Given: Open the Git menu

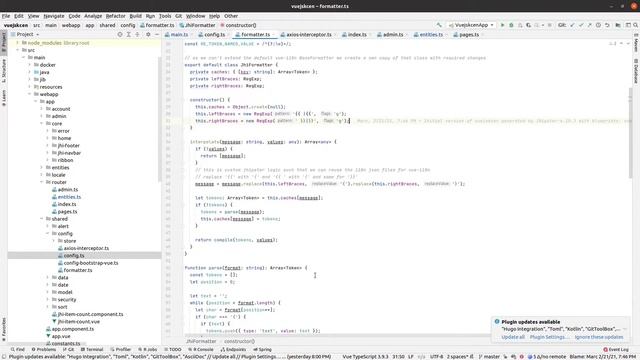Looking at the screenshot, I should (x=178, y=16).
